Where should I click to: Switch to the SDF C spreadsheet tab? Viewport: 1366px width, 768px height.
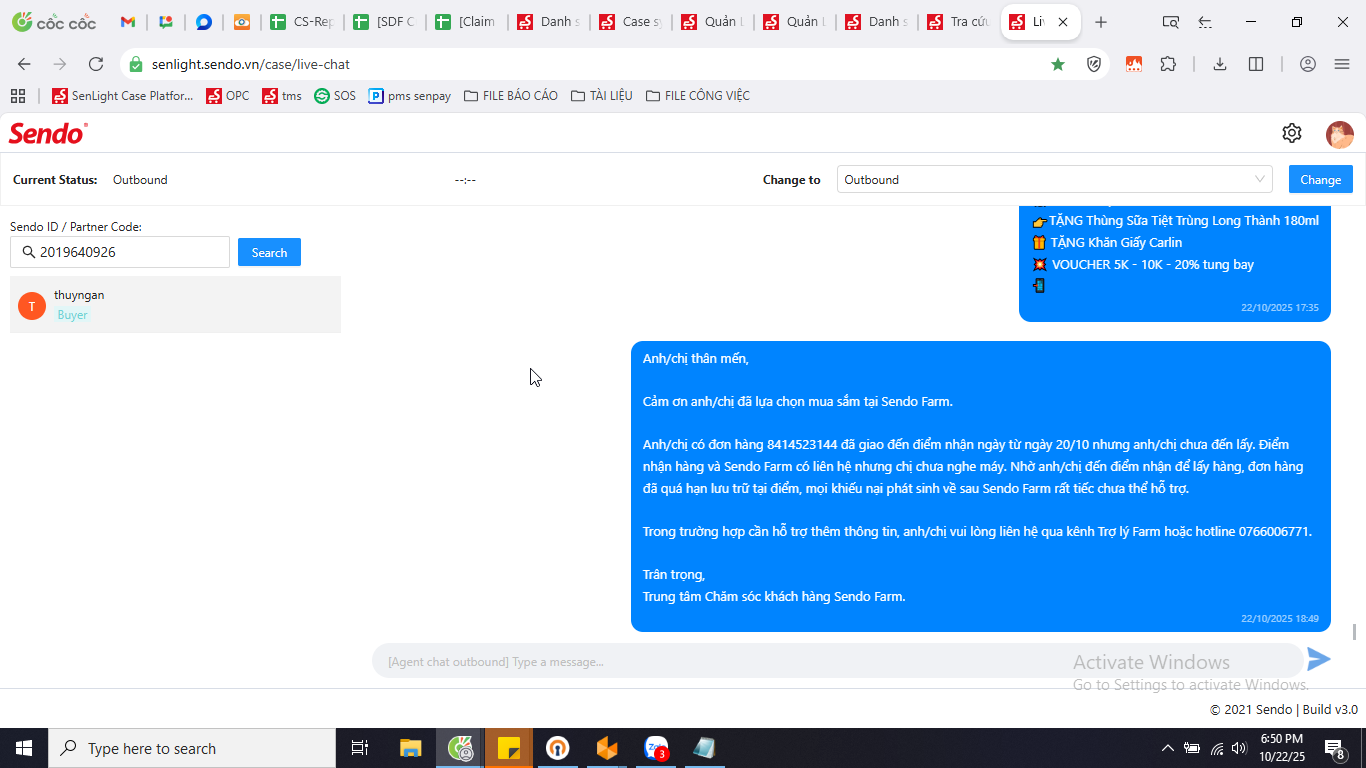tap(385, 22)
